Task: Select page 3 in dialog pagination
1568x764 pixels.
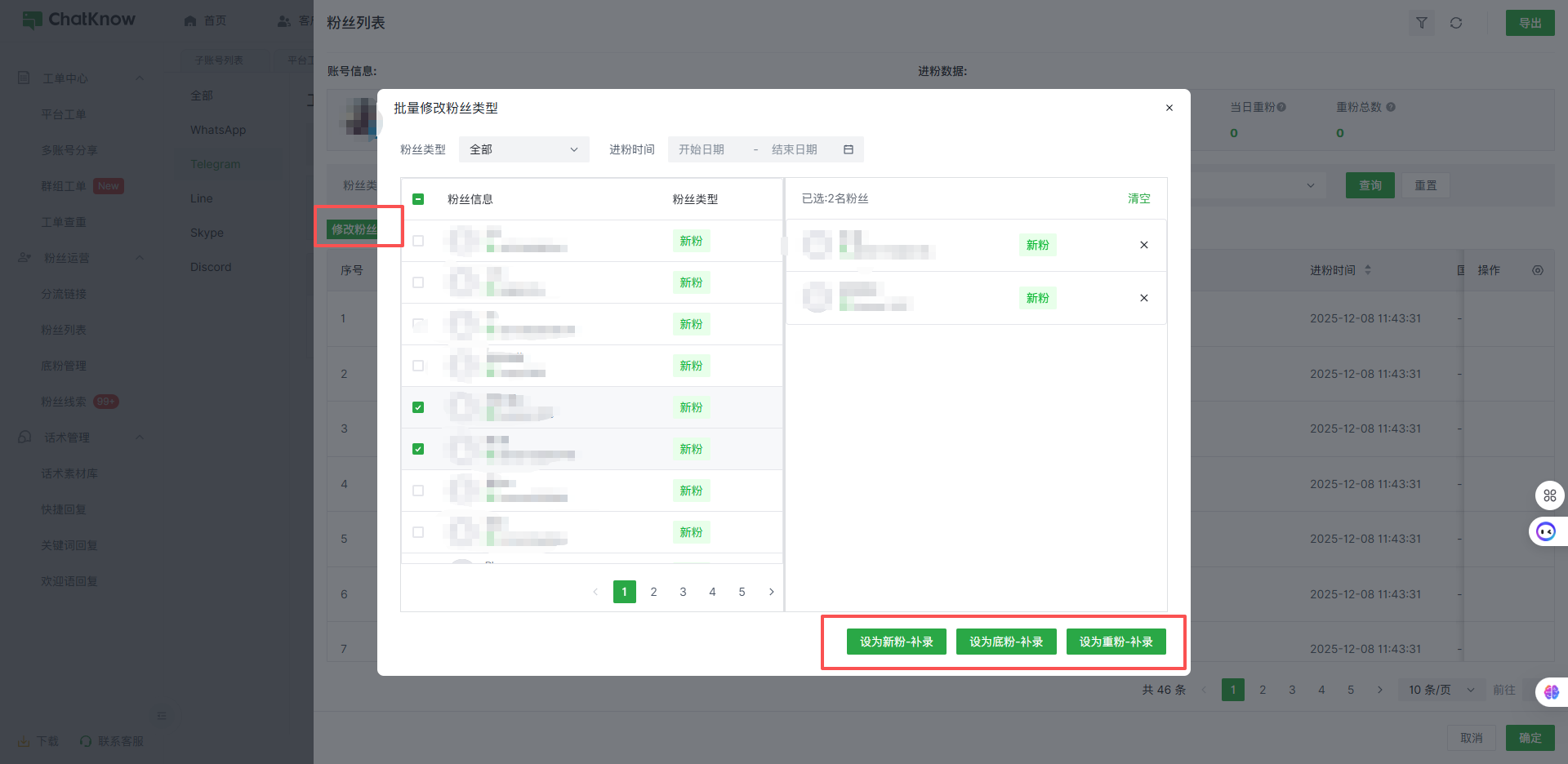Action: [x=683, y=592]
